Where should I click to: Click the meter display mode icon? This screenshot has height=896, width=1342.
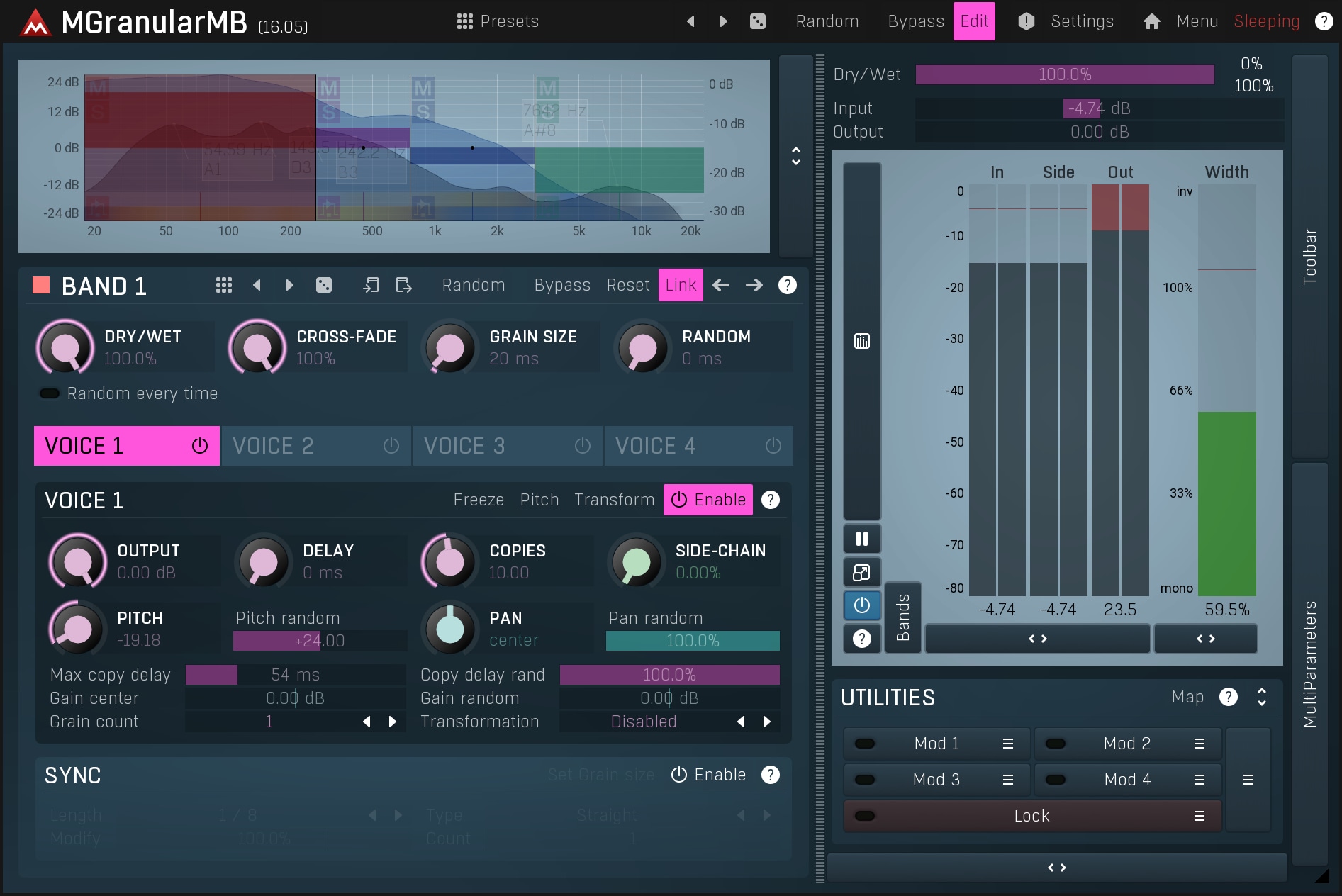[x=862, y=342]
